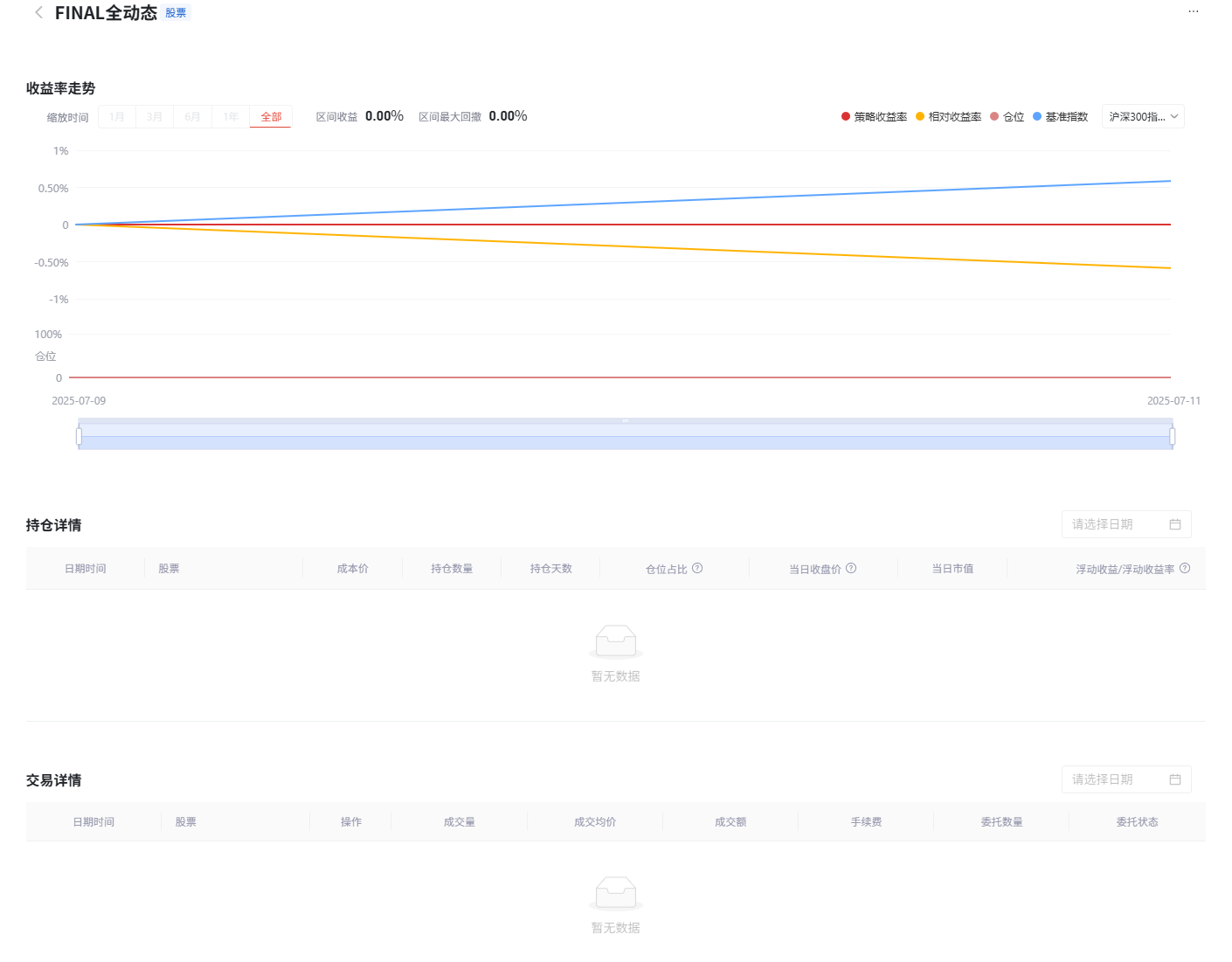The width and height of the screenshot is (1232, 962).
Task: Toggle 仓位 legend series
Action: tap(1007, 117)
